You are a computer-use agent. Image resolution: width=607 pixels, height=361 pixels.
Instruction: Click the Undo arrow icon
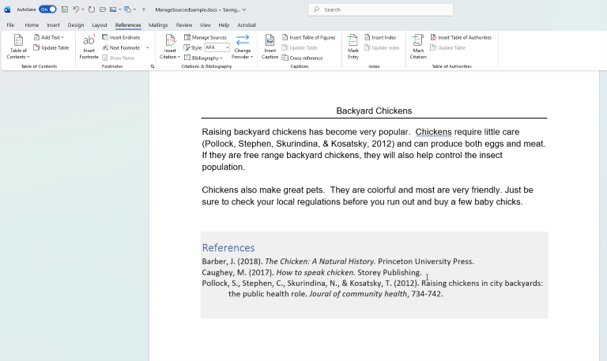(x=76, y=9)
